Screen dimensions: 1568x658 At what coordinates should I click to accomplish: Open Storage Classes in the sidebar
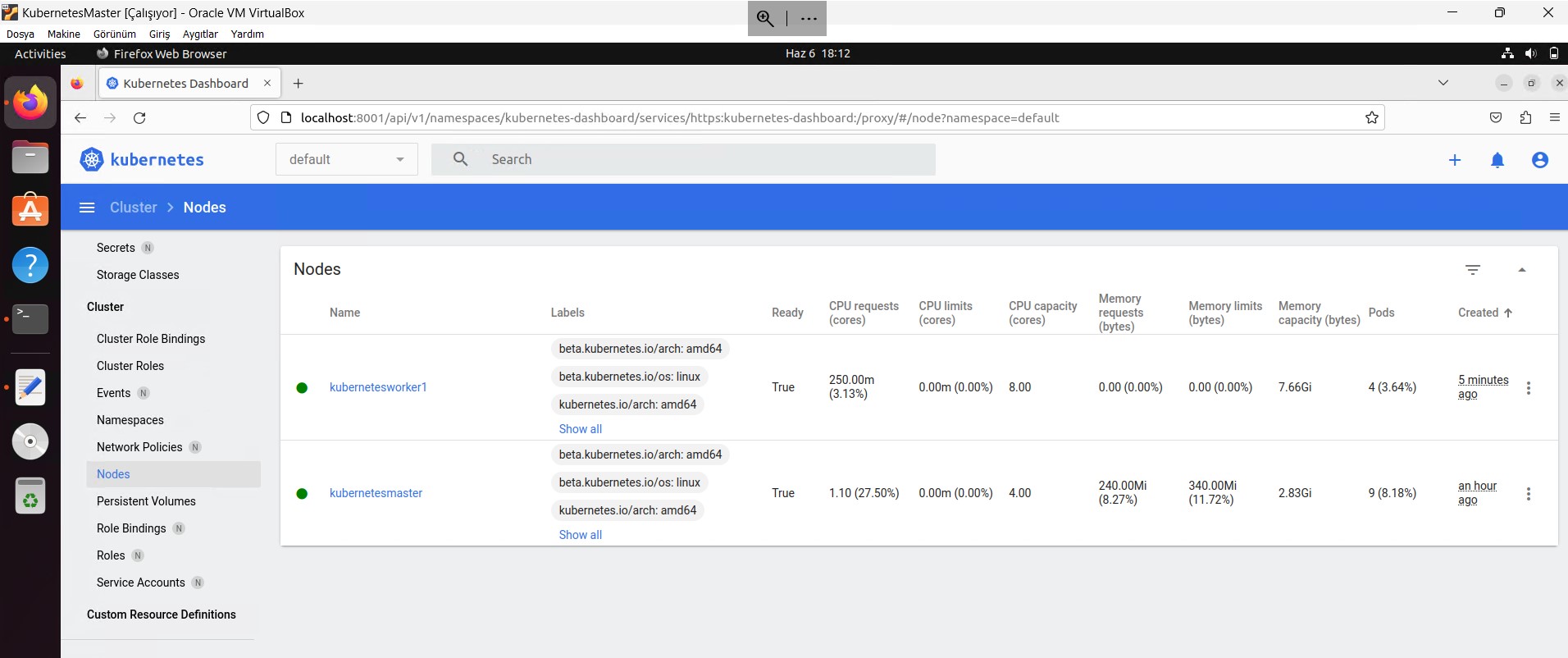pos(138,275)
